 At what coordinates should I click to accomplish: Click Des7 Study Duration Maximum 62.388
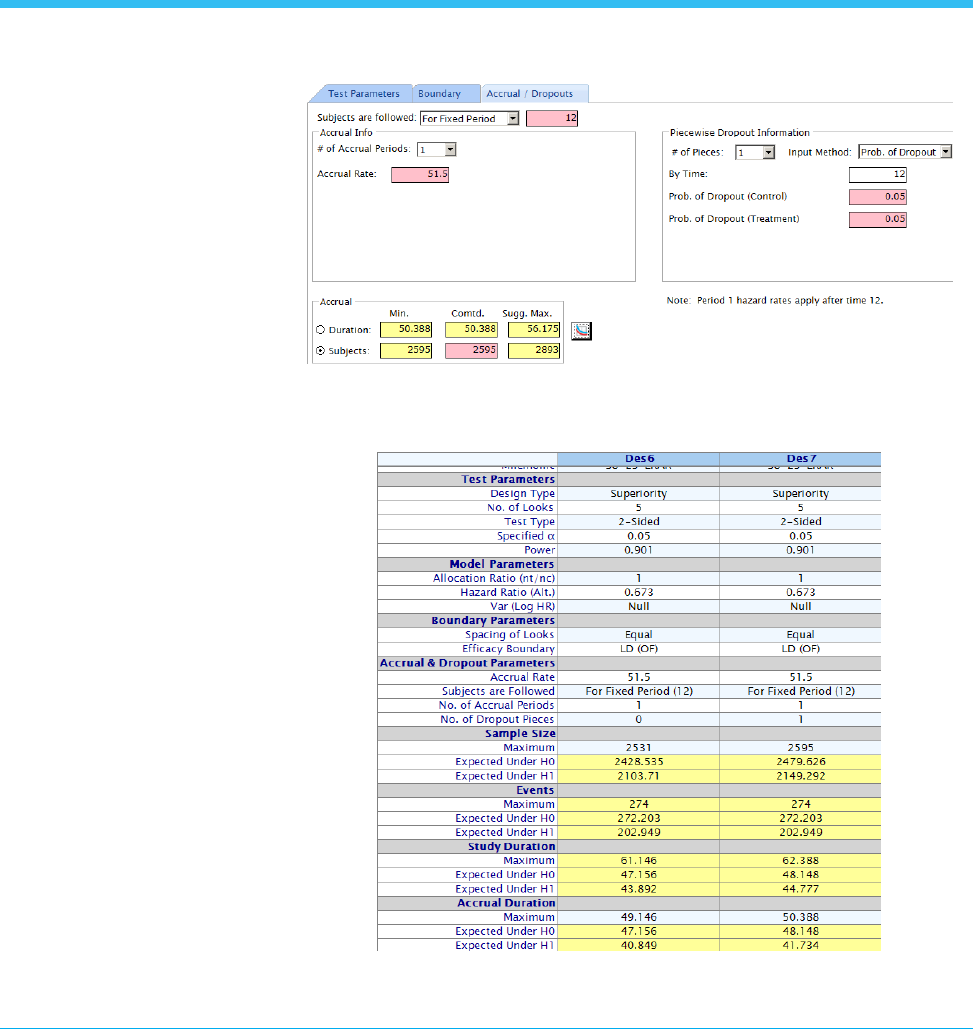pyautogui.click(x=800, y=861)
